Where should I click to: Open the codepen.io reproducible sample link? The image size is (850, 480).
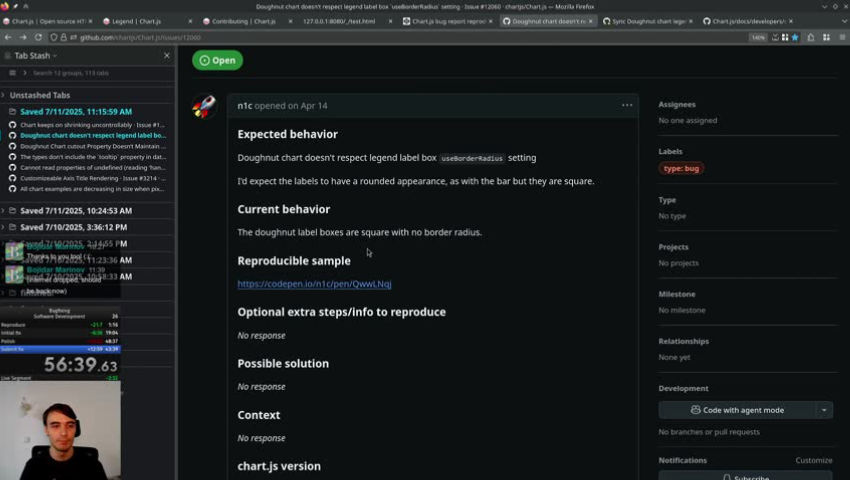pyautogui.click(x=314, y=284)
